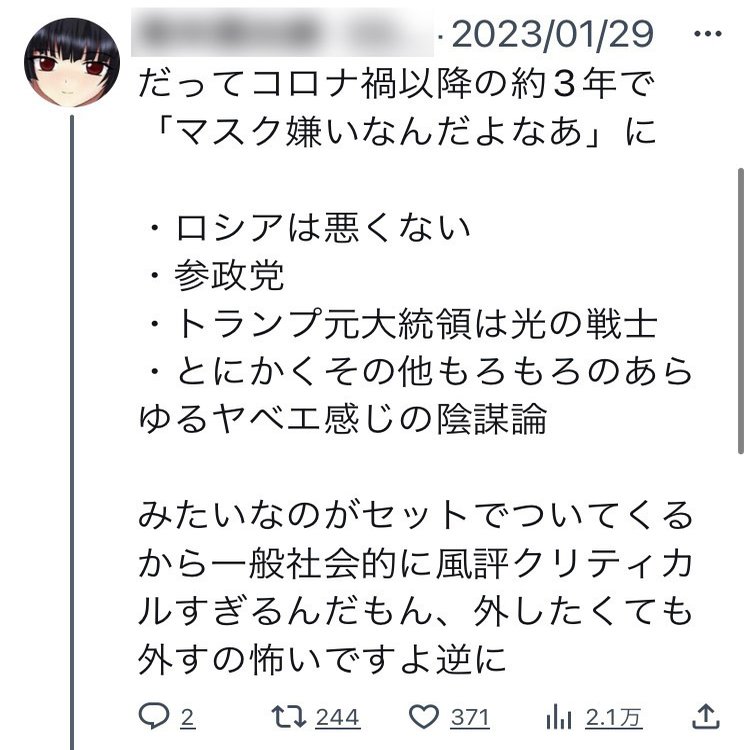Click the tweet line mentioning 参政党
The image size is (750, 750).
[217, 276]
